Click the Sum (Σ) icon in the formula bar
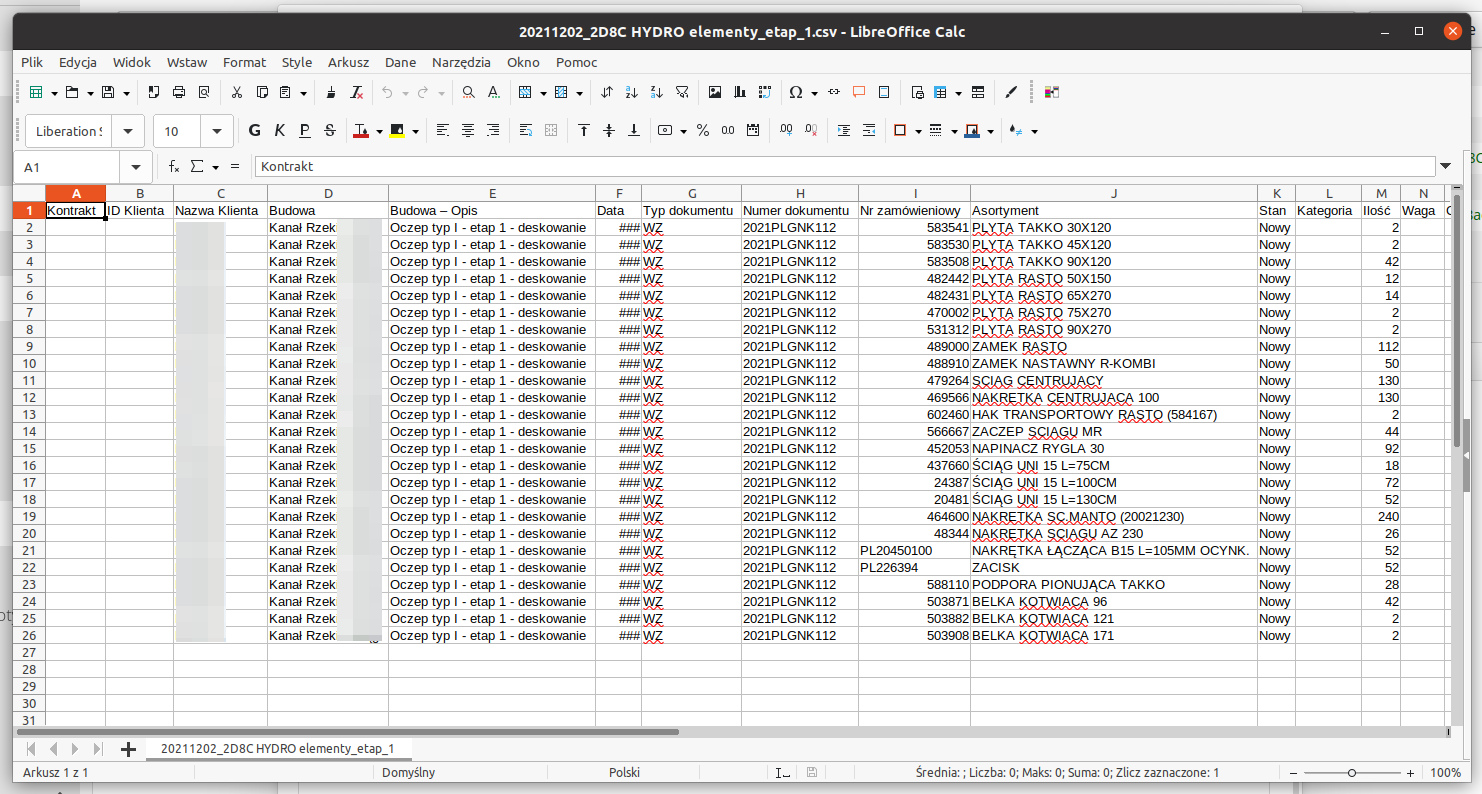This screenshot has height=794, width=1482. (197, 166)
